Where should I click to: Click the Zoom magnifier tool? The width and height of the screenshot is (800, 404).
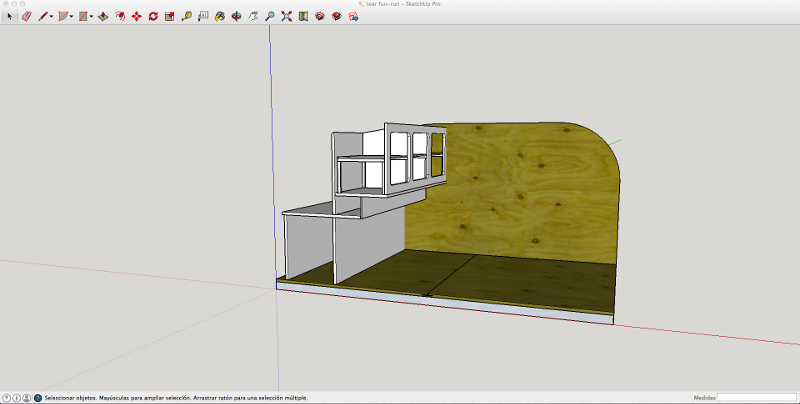coord(270,17)
